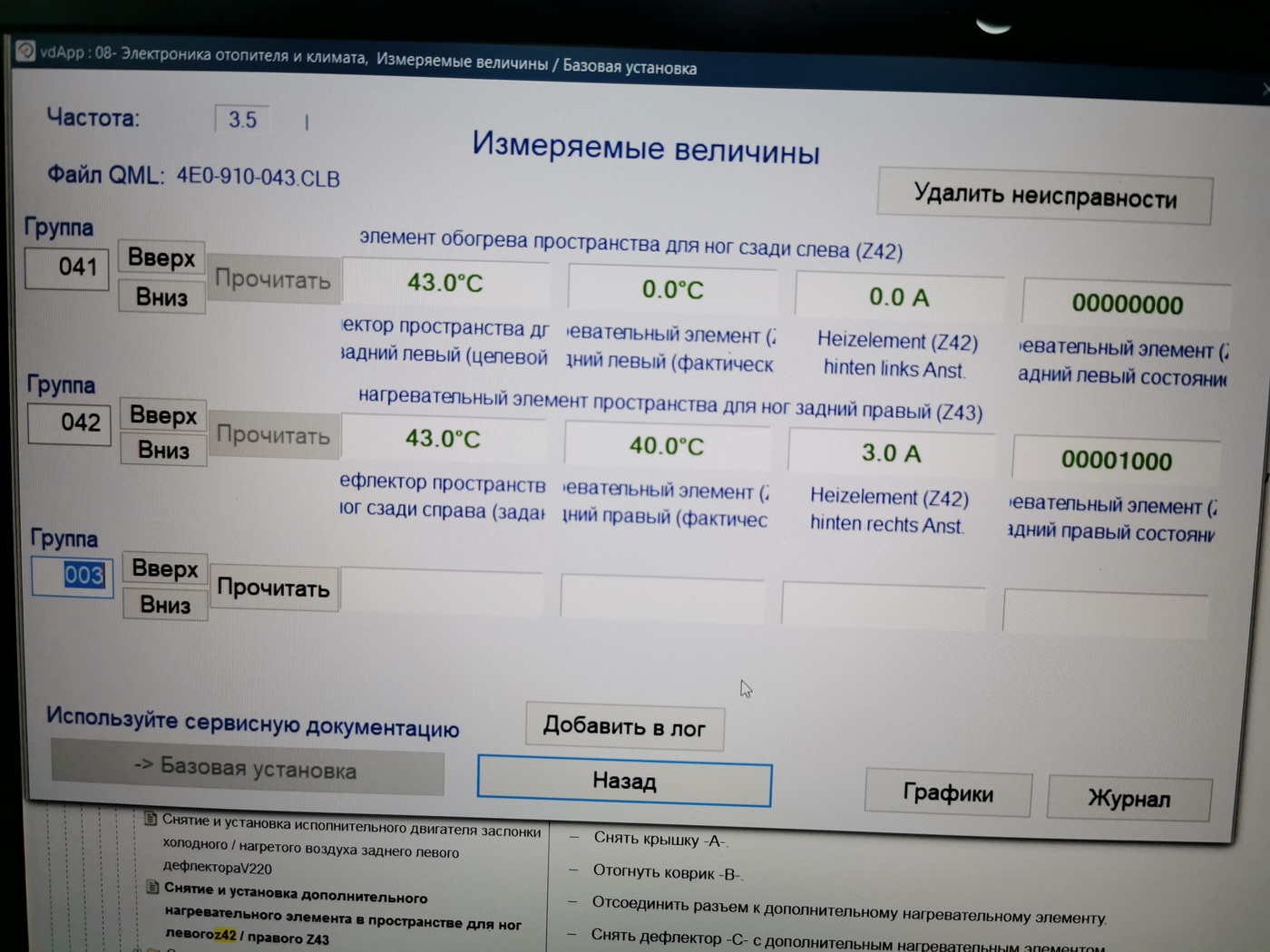Screen dimensions: 1270x952
Task: Click the Удалить неисправности button
Action: 1044,196
